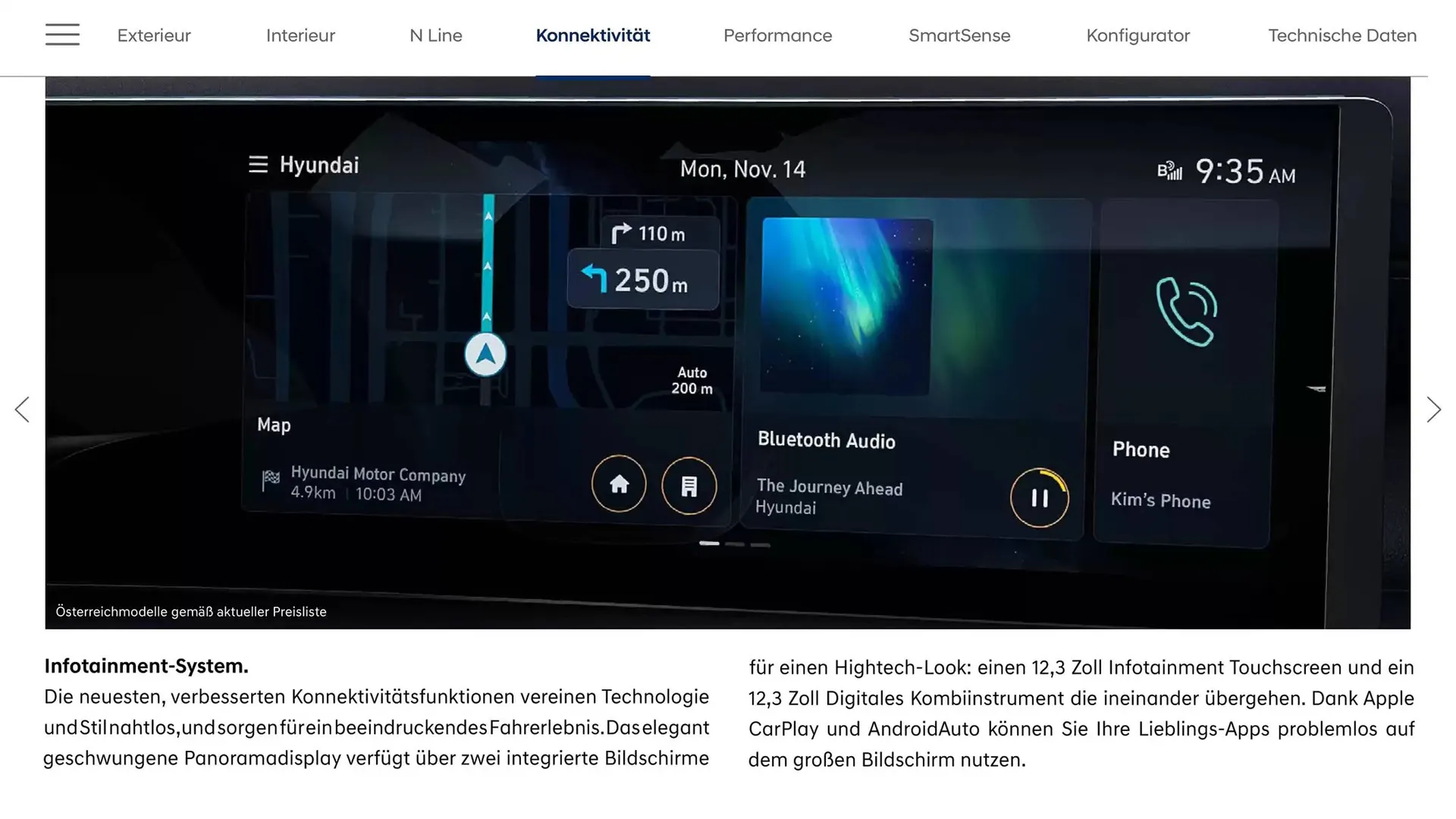
Task: Open the hamburger menu at top left
Action: click(x=62, y=35)
